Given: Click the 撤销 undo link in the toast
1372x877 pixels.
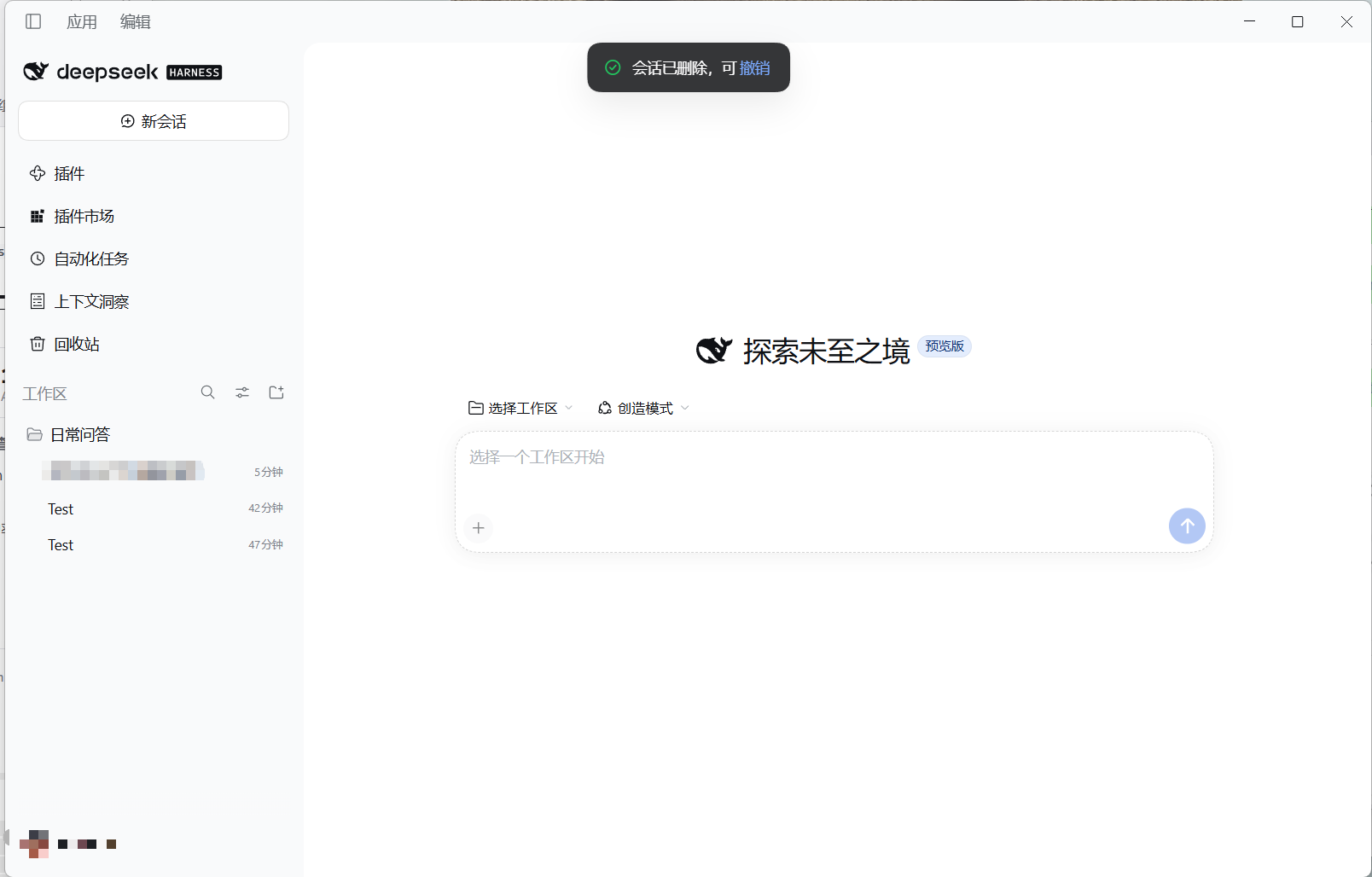Looking at the screenshot, I should (755, 68).
